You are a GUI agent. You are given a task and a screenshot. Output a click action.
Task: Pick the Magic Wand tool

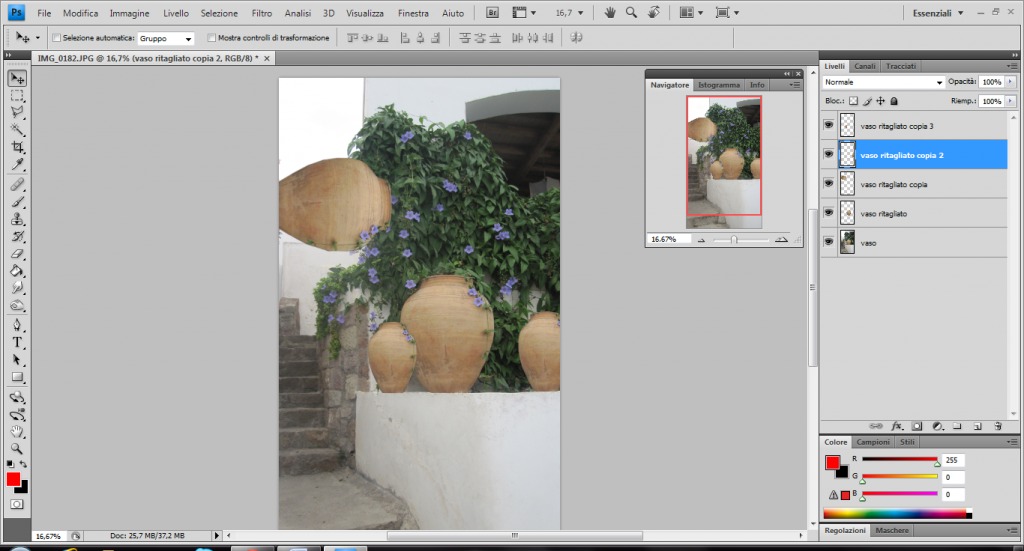click(18, 130)
